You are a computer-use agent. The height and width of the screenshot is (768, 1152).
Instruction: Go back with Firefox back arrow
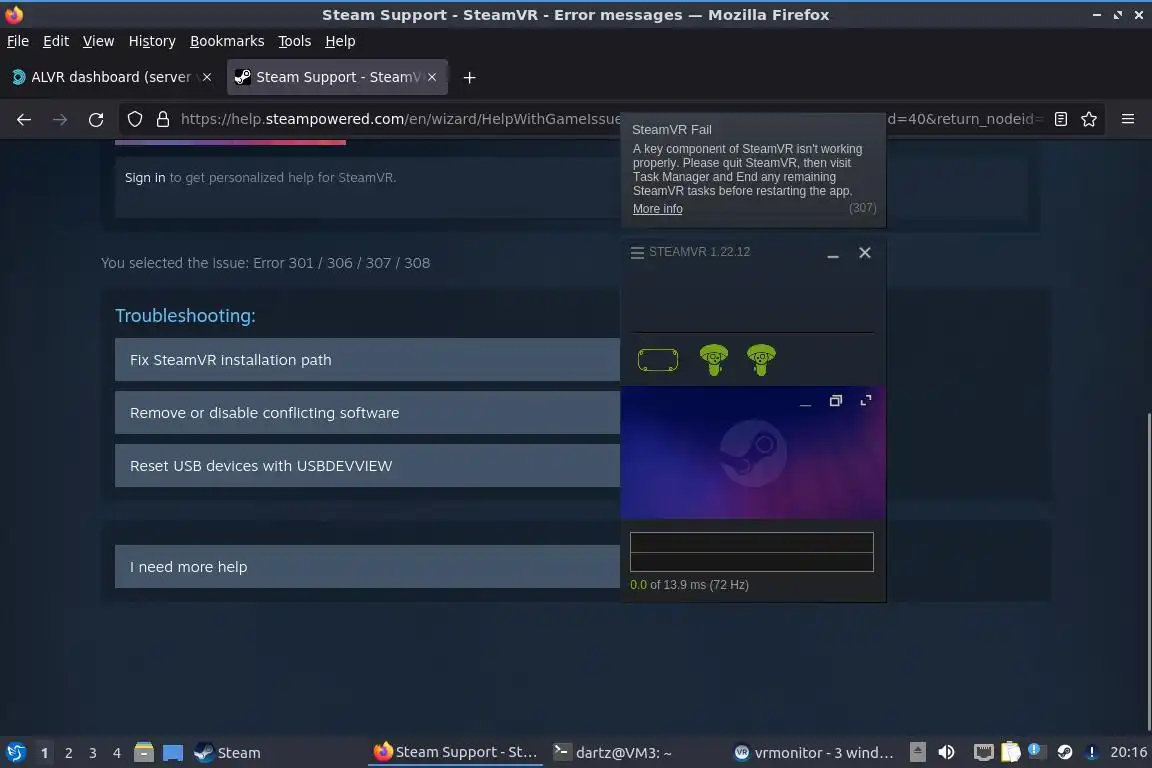[24, 119]
